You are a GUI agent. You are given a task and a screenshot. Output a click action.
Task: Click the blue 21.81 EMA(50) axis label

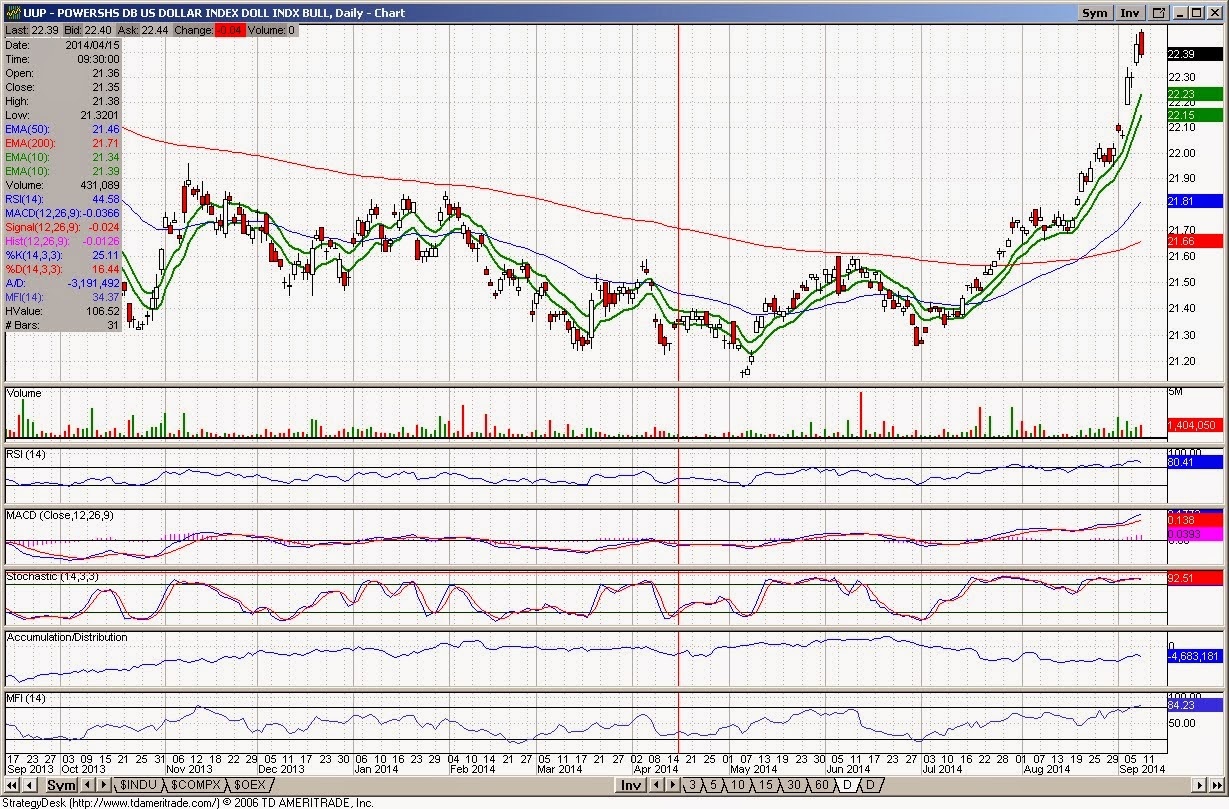1196,201
